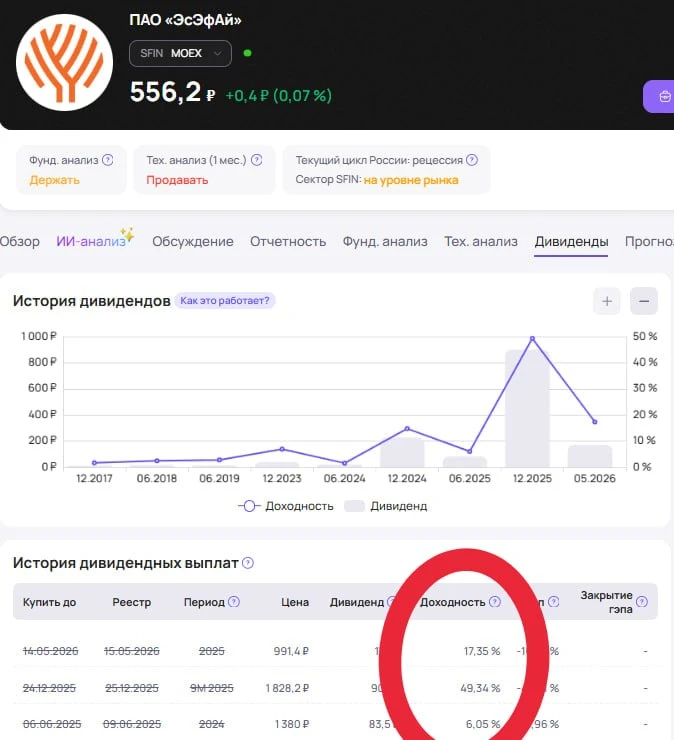The width and height of the screenshot is (674, 740).
Task: Click the yield value 17,35 %
Action: point(481,651)
